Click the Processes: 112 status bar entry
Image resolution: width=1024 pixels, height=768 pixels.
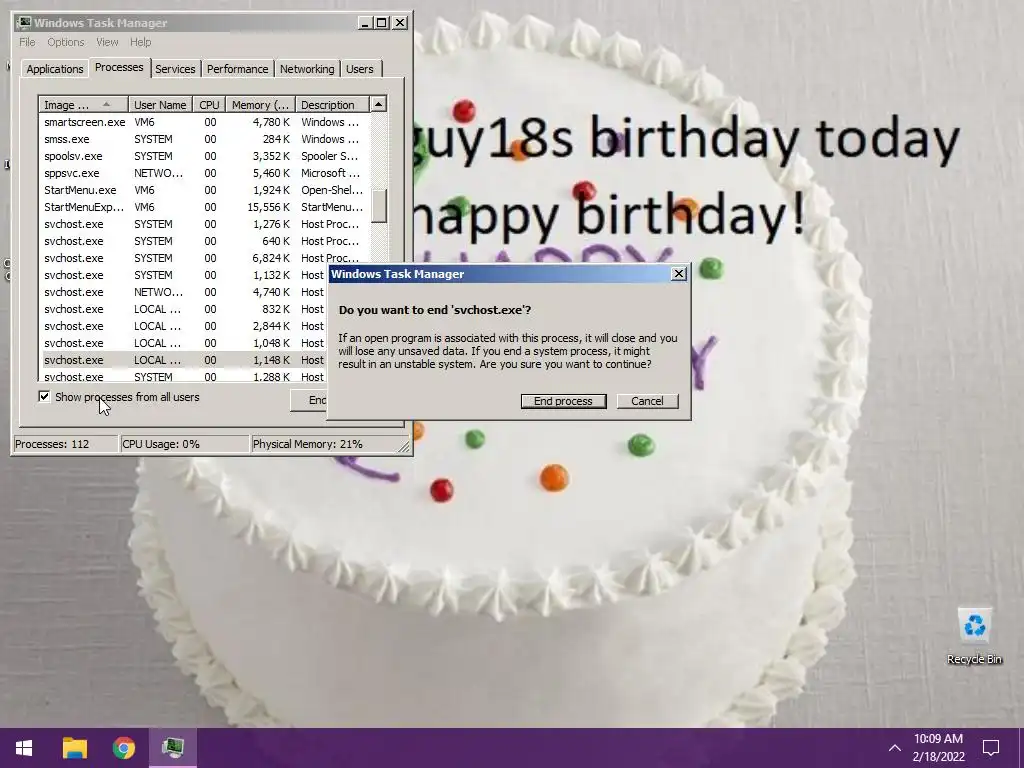(65, 444)
